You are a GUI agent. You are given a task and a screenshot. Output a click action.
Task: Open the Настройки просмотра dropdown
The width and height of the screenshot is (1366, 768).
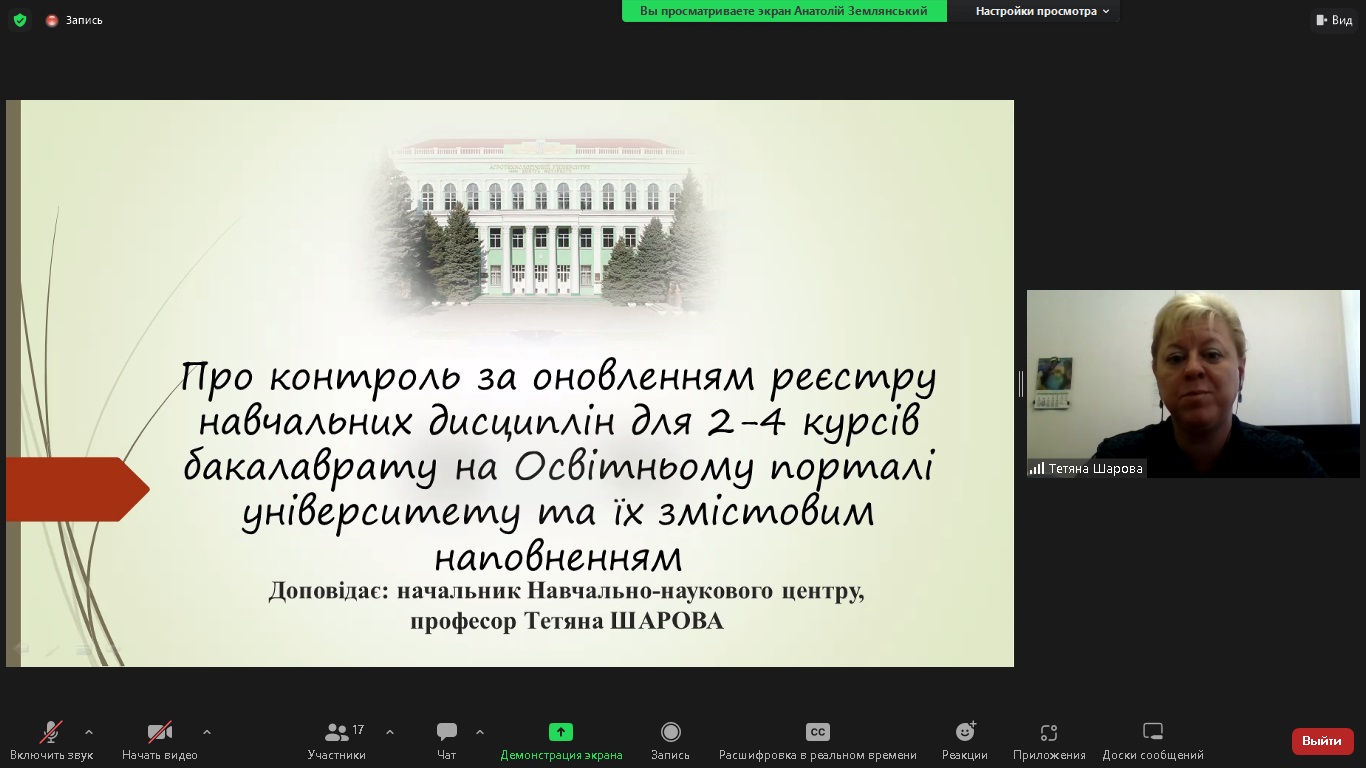point(1043,11)
